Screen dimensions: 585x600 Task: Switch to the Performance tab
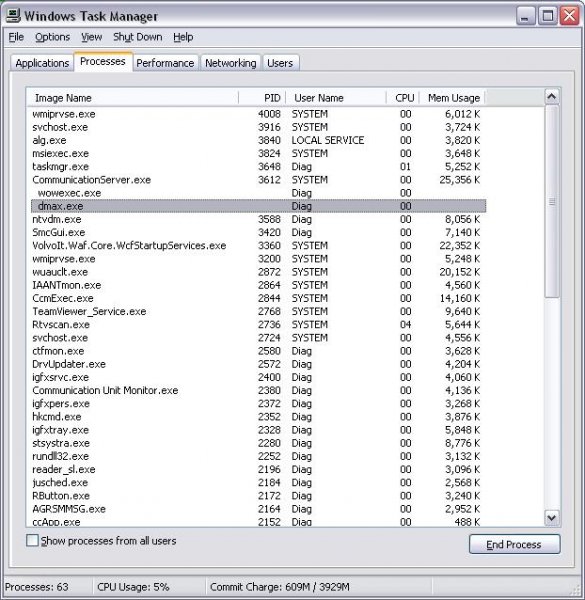pyautogui.click(x=165, y=63)
